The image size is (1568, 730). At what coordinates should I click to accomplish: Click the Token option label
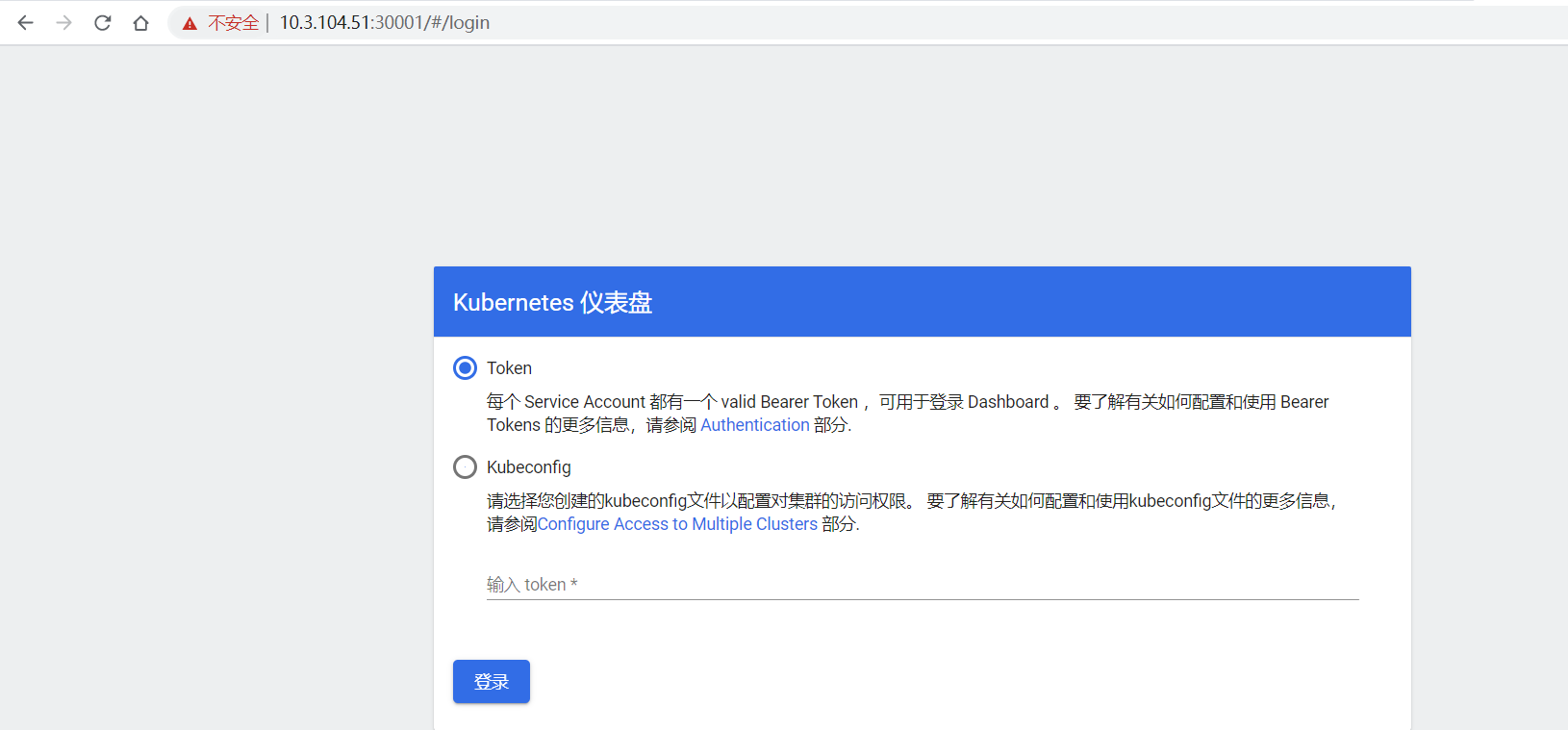click(509, 368)
